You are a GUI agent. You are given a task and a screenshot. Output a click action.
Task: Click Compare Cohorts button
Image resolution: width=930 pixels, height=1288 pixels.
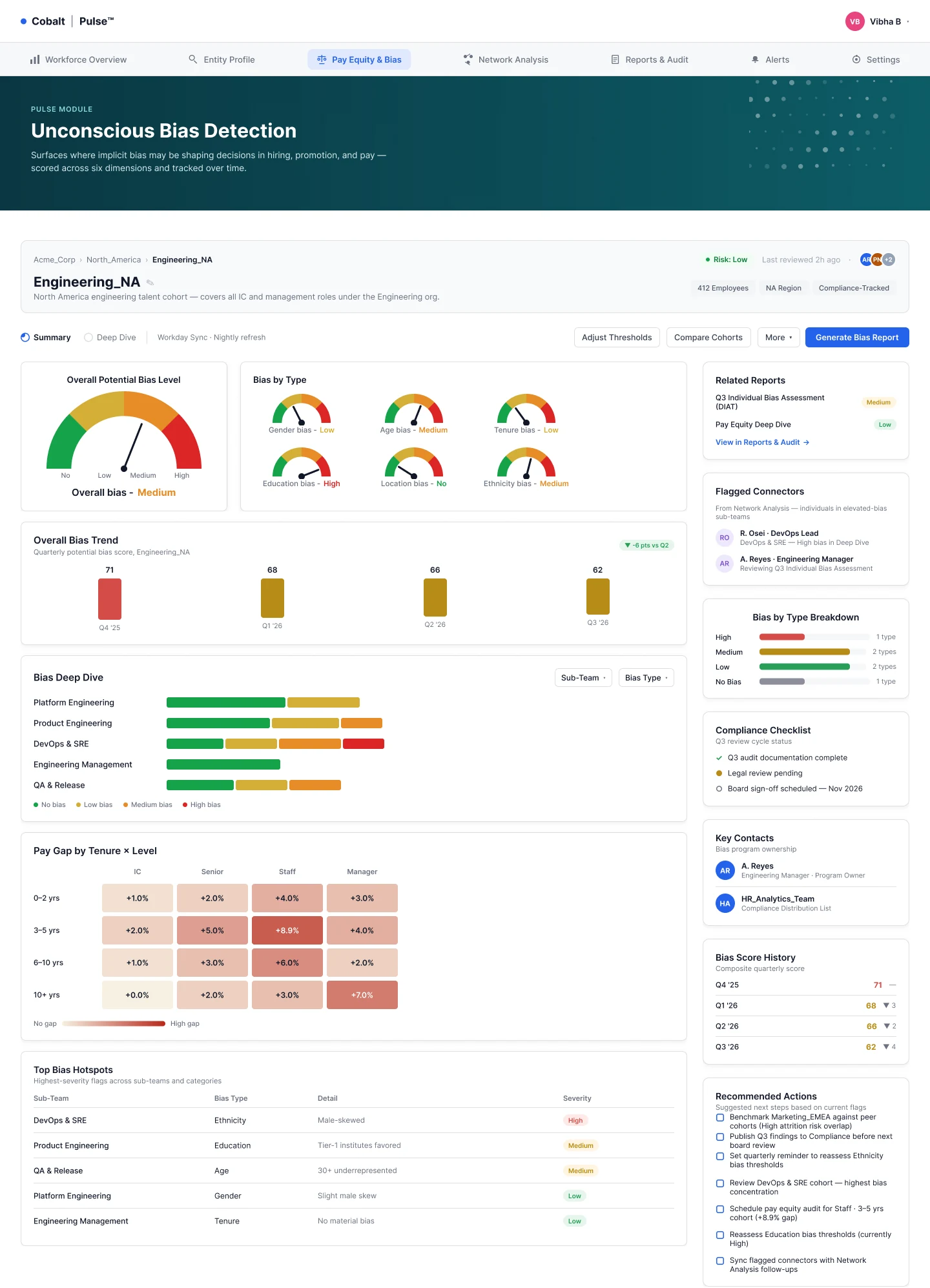(708, 337)
